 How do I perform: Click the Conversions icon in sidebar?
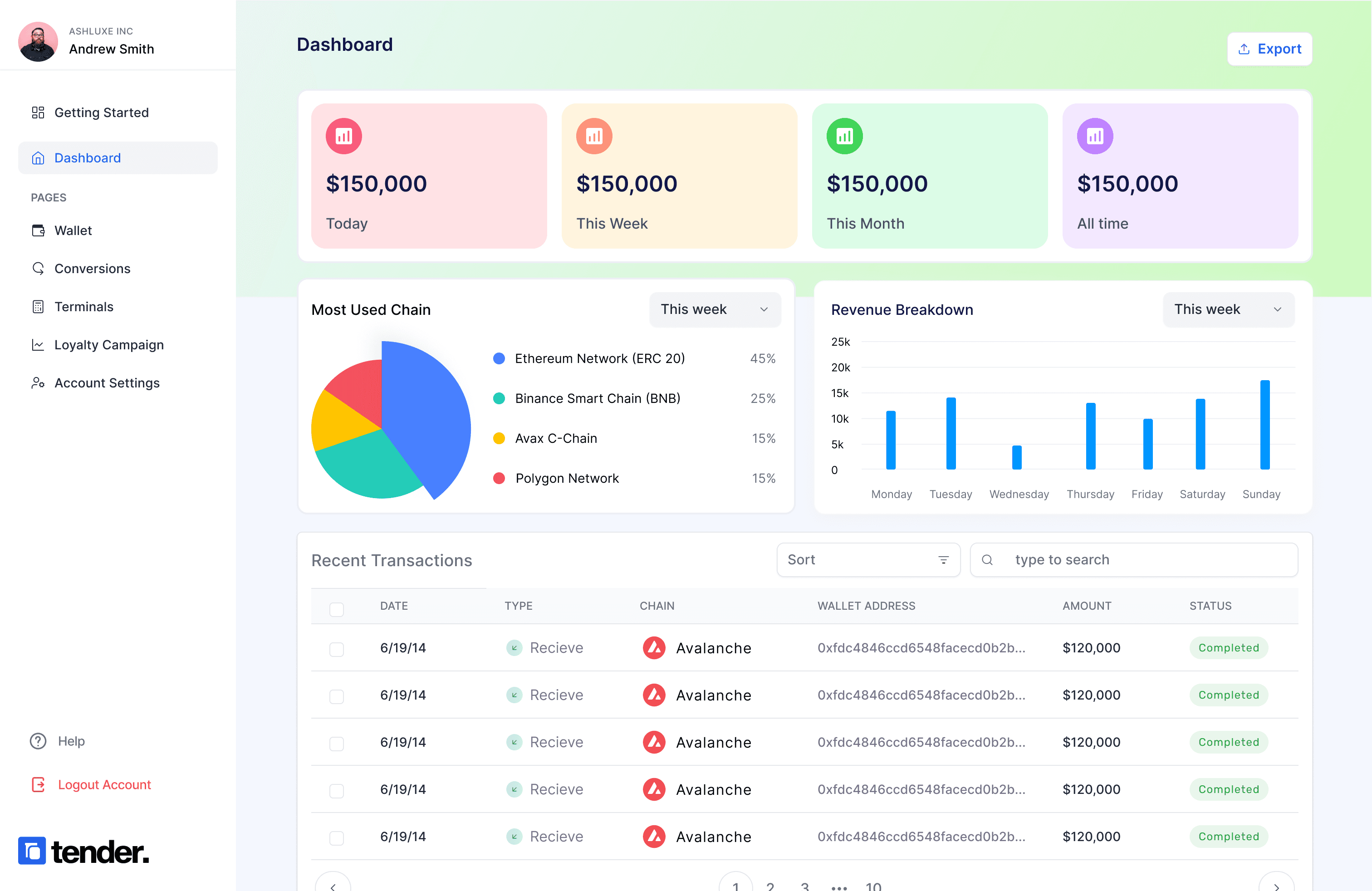click(38, 269)
